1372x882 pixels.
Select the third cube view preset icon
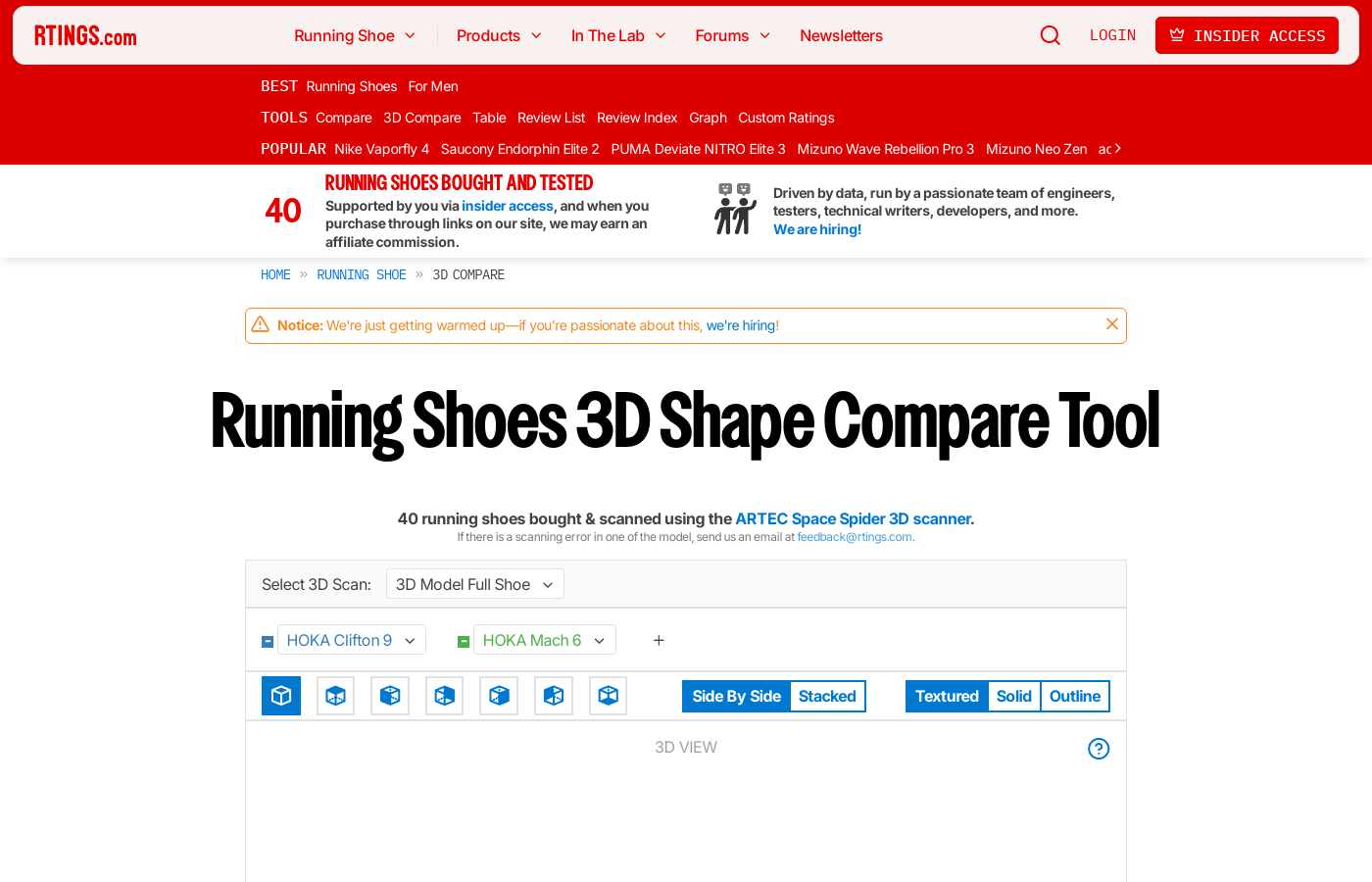pyautogui.click(x=389, y=696)
